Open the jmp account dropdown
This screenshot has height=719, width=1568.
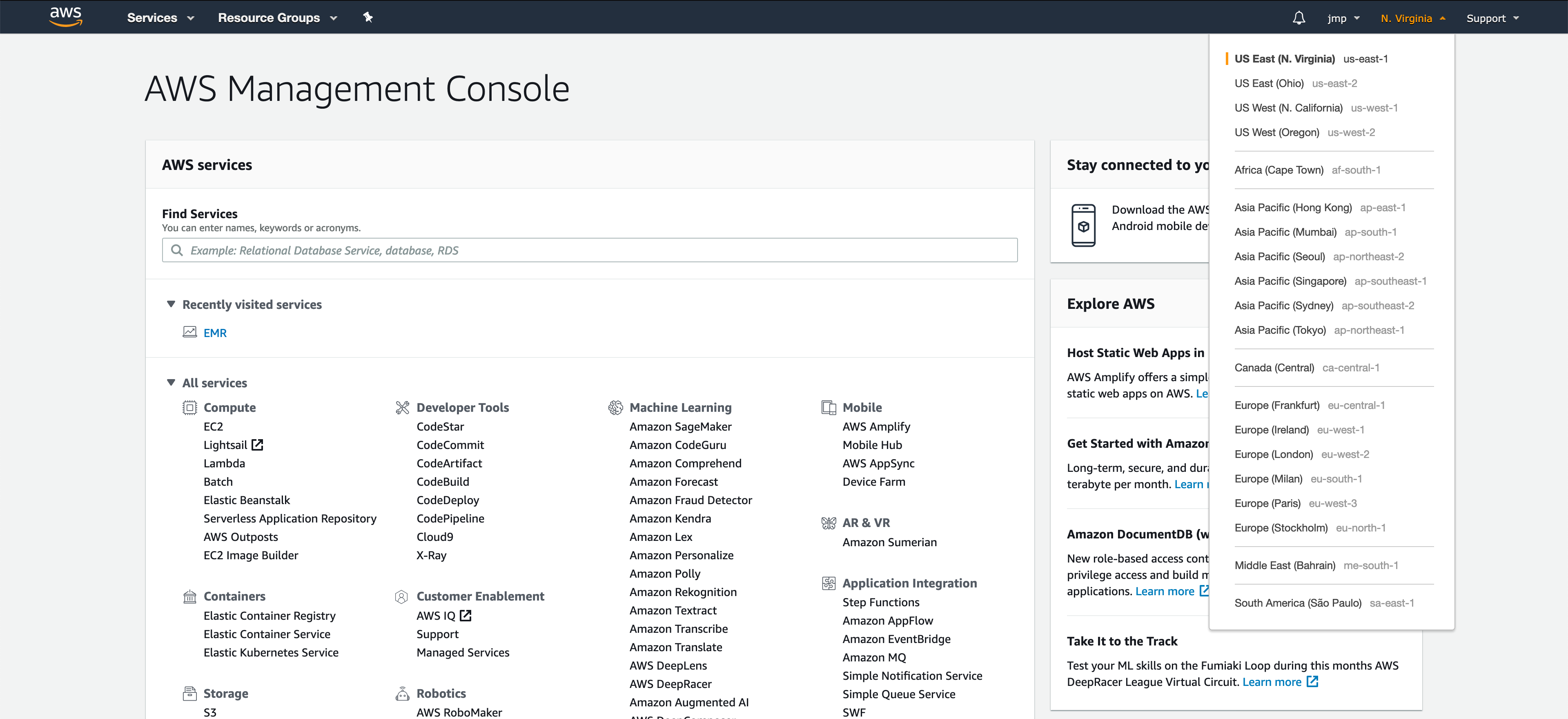coord(1343,18)
